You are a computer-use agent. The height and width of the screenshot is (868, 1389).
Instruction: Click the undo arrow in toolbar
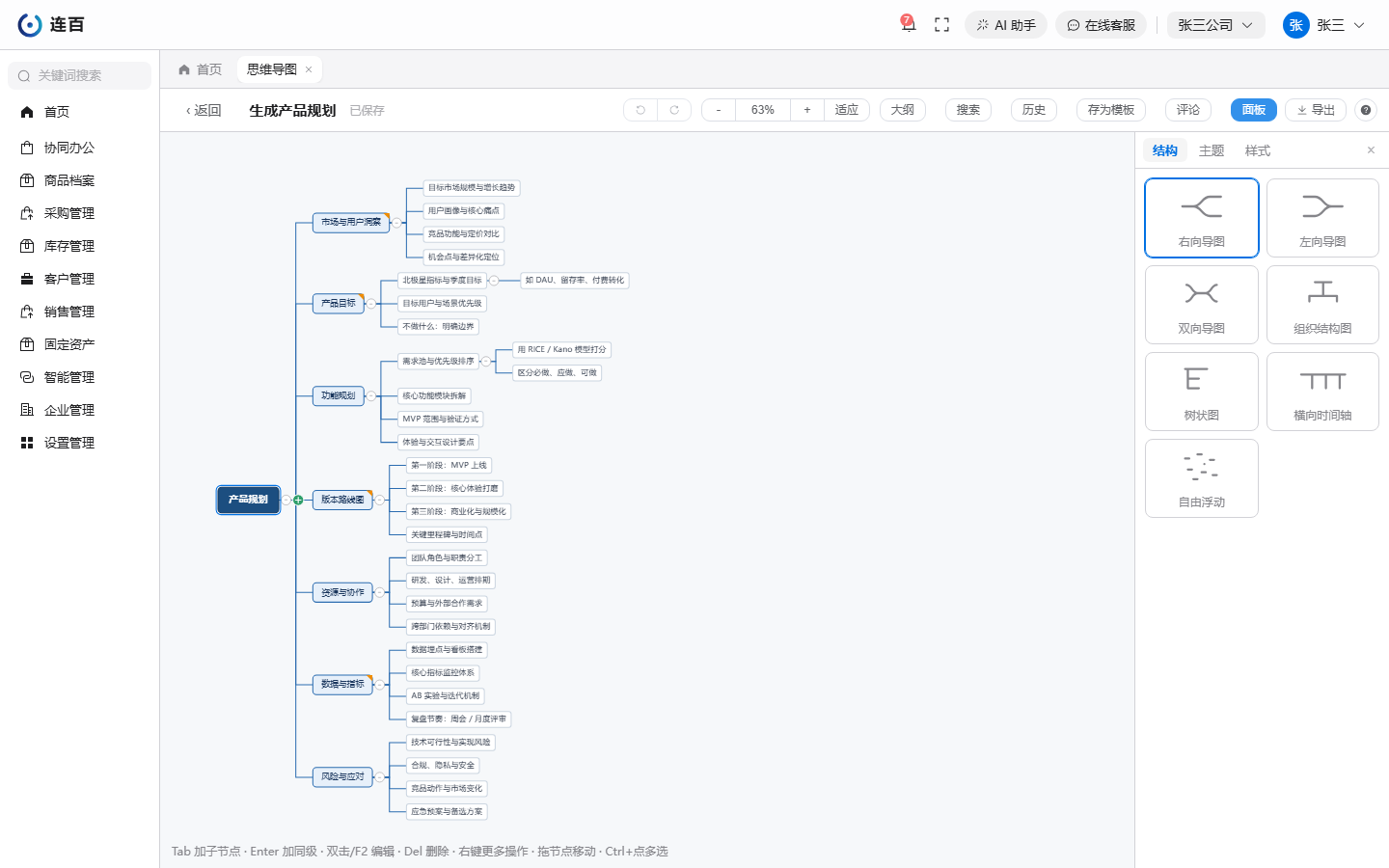(x=640, y=110)
